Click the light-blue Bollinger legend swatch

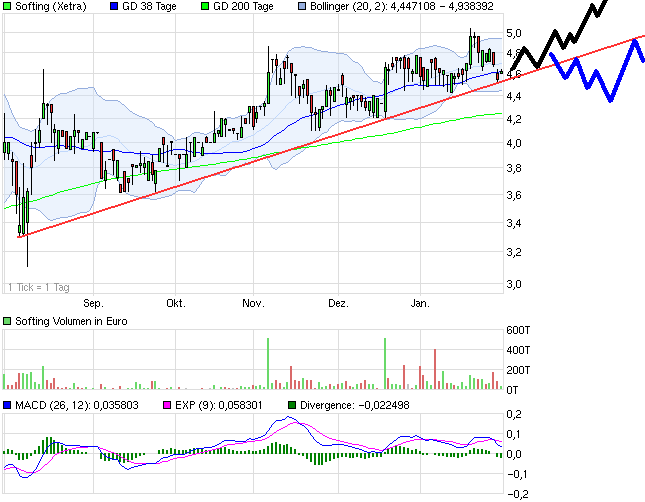click(302, 6)
